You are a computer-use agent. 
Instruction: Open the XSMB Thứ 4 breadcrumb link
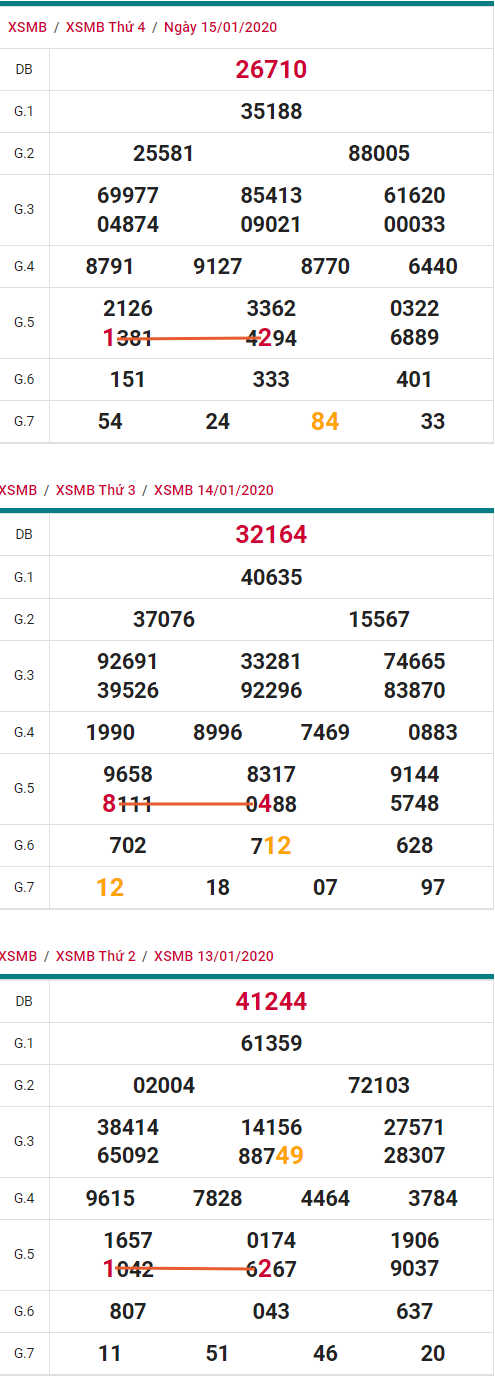[105, 27]
